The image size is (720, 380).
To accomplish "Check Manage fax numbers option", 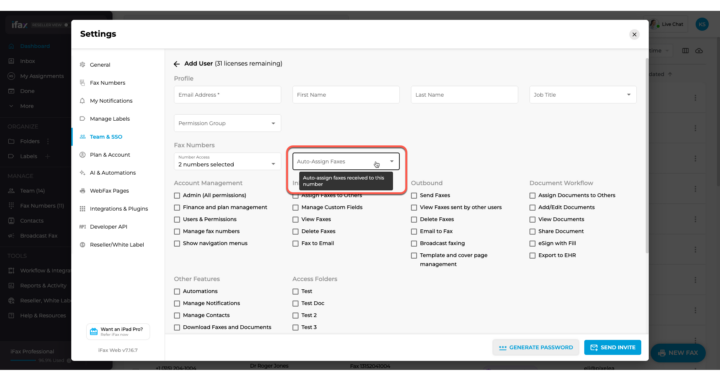I will pos(177,231).
